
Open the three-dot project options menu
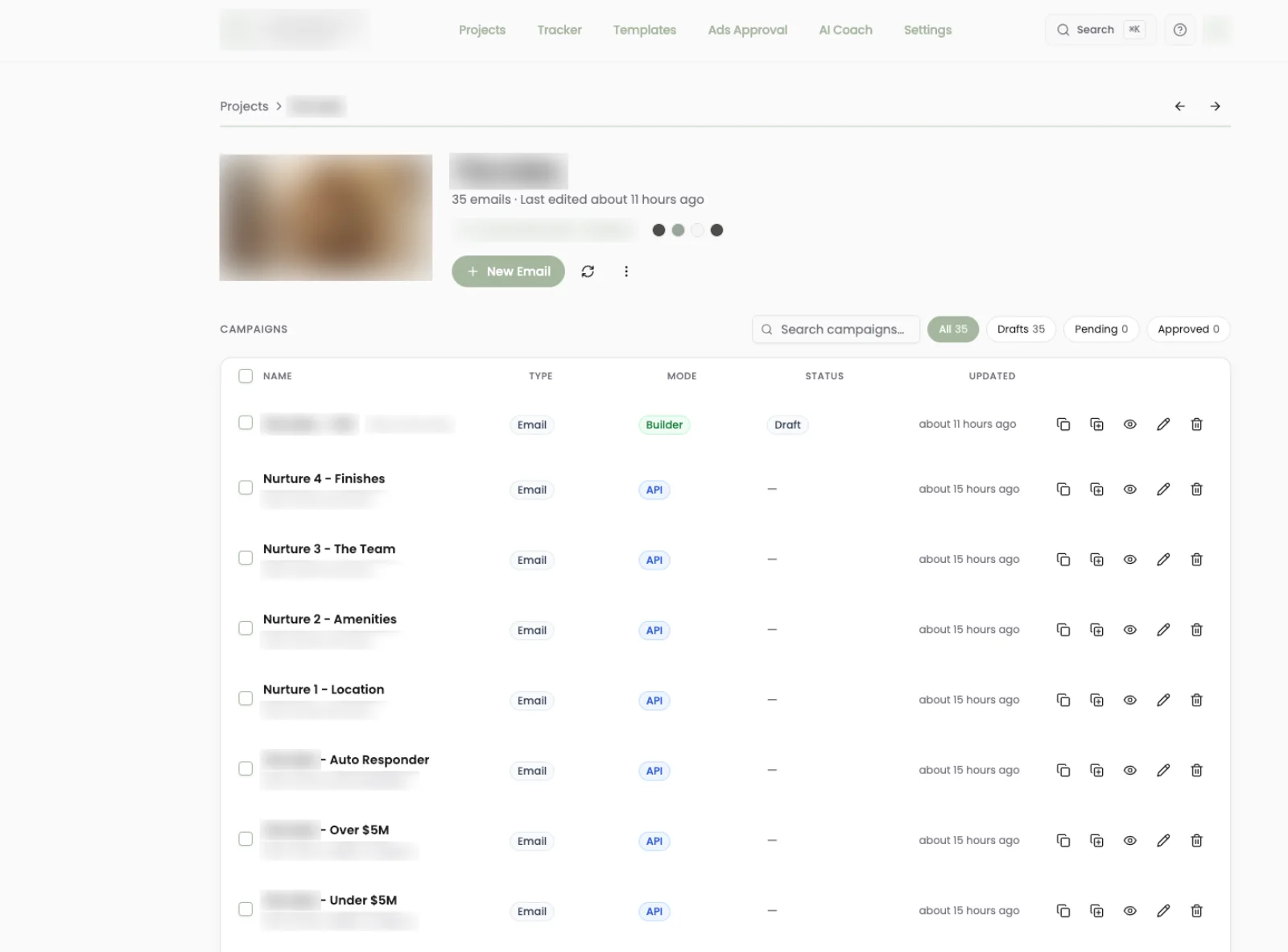(x=626, y=271)
